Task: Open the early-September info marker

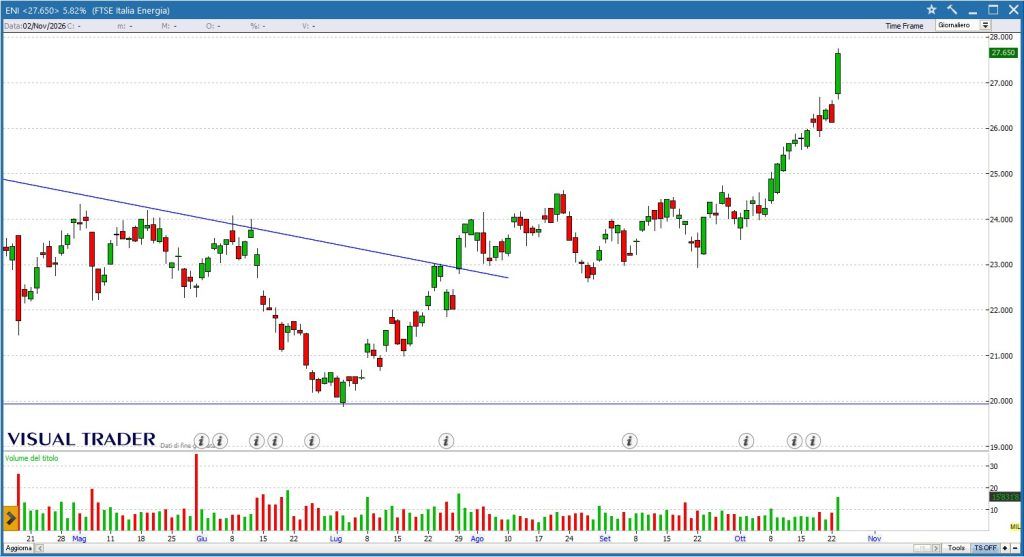Action: tap(630, 441)
